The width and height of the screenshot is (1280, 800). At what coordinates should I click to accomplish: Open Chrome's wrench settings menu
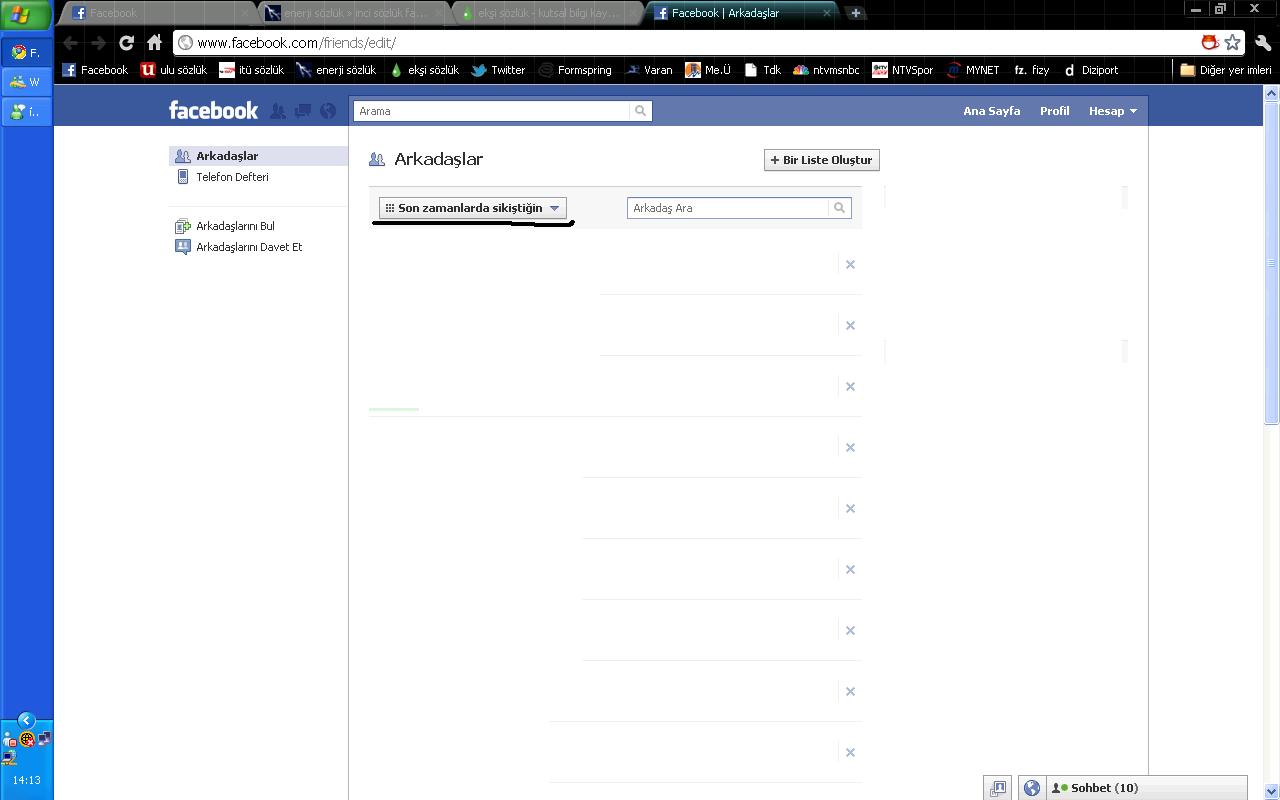(x=1262, y=43)
